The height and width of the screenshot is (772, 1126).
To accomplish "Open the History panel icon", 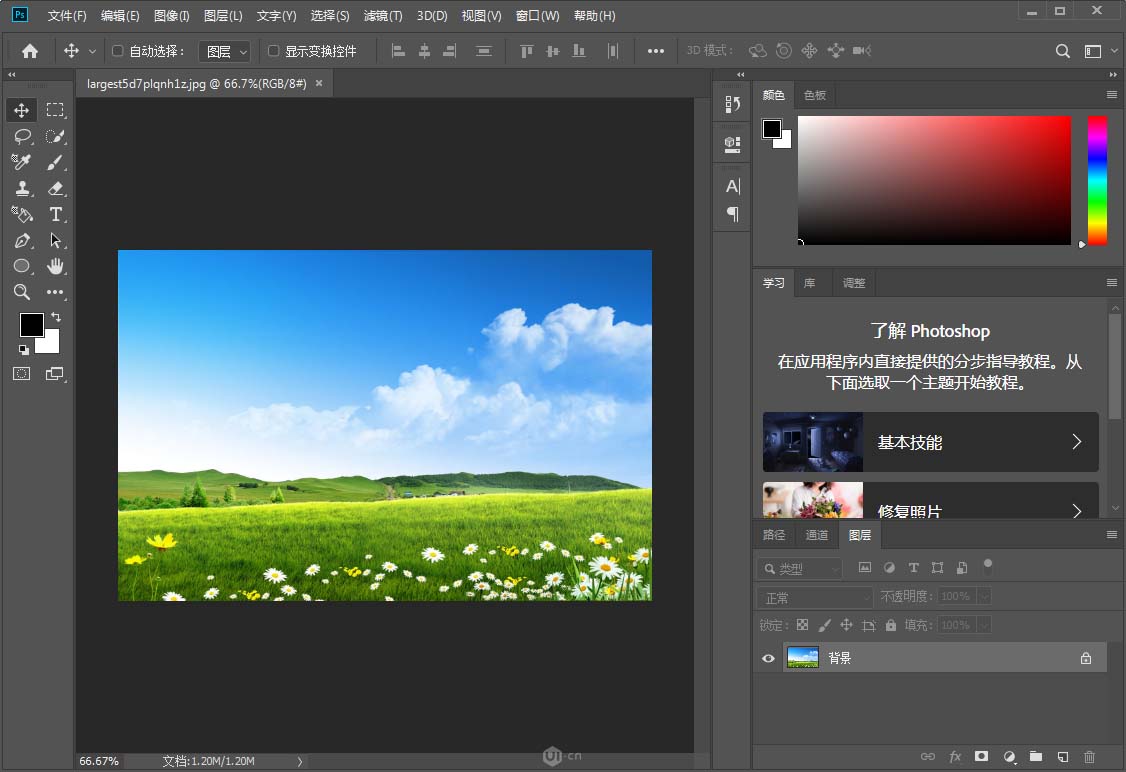I will pyautogui.click(x=732, y=105).
